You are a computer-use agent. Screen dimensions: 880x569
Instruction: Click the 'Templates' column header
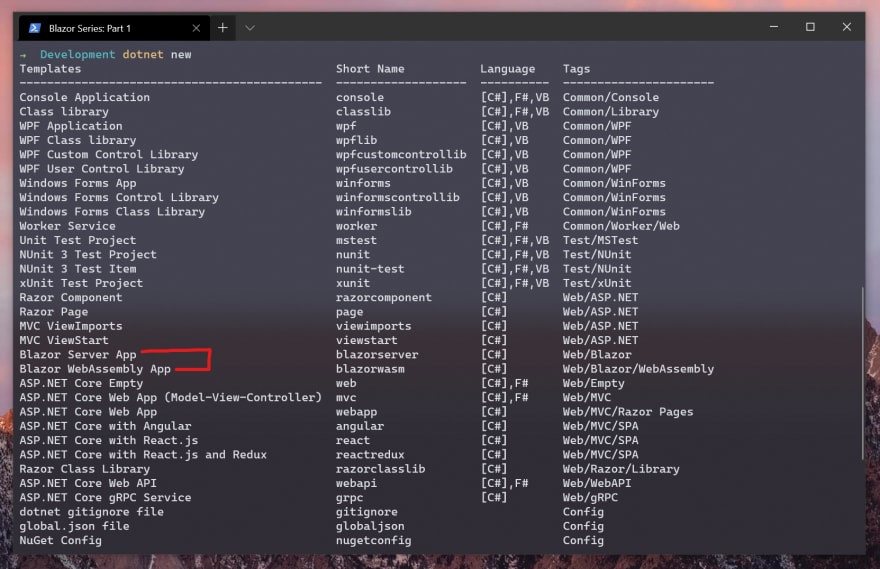(51, 69)
